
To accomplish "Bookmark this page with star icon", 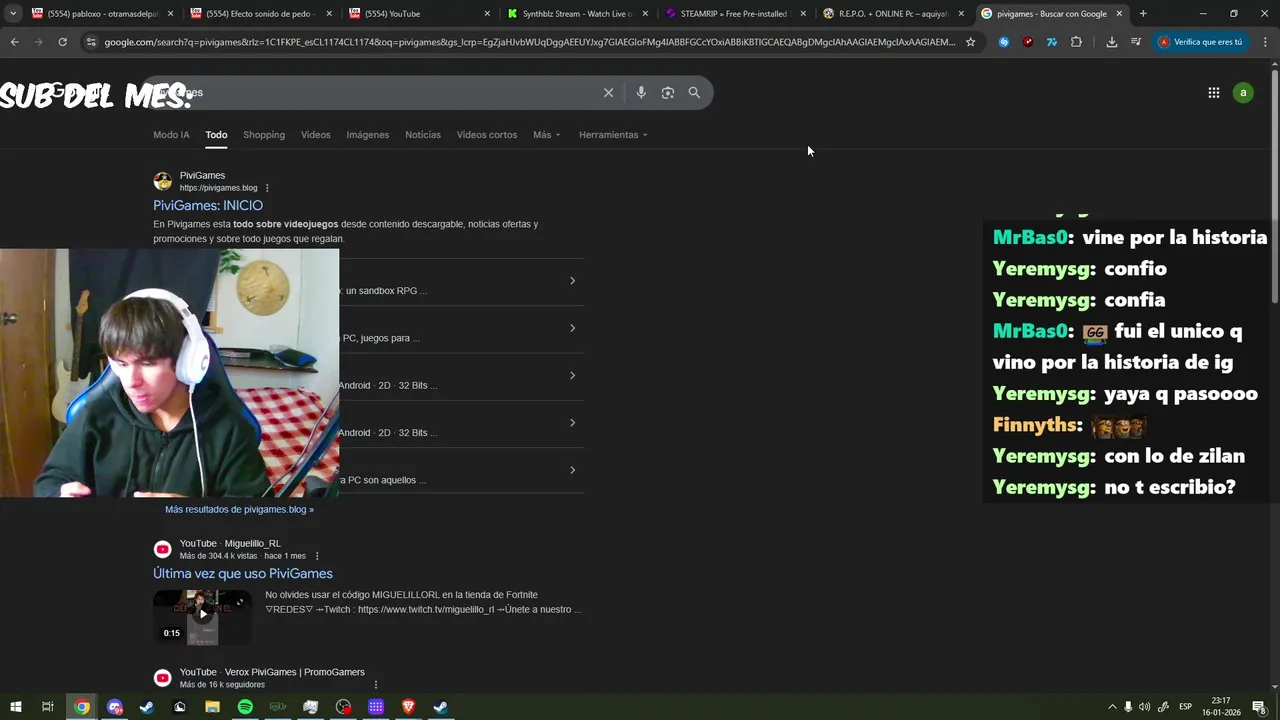I will coord(970,42).
